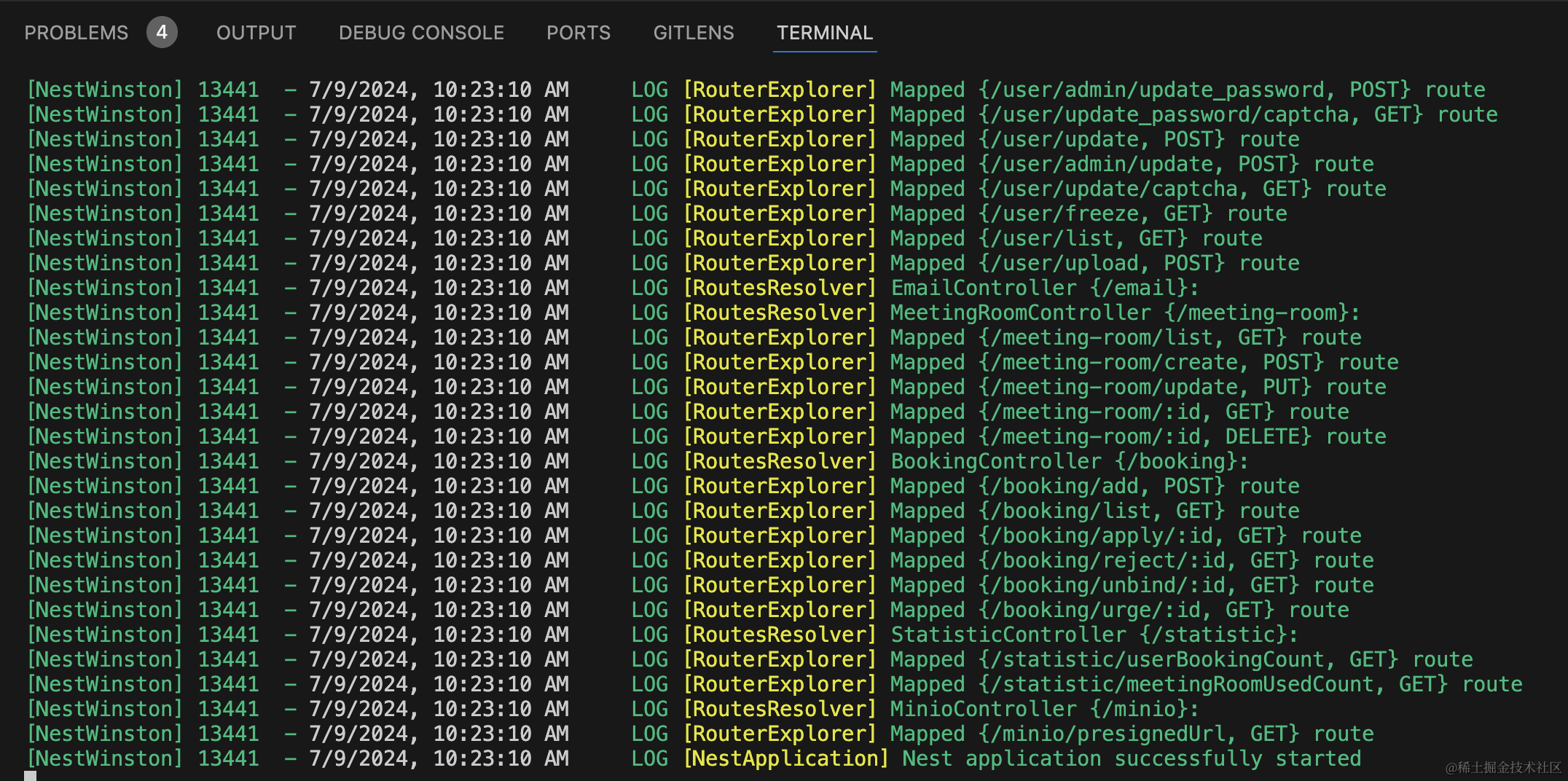This screenshot has width=1568, height=781.
Task: Click the 'Nest application successfully started' message
Action: point(1131,758)
